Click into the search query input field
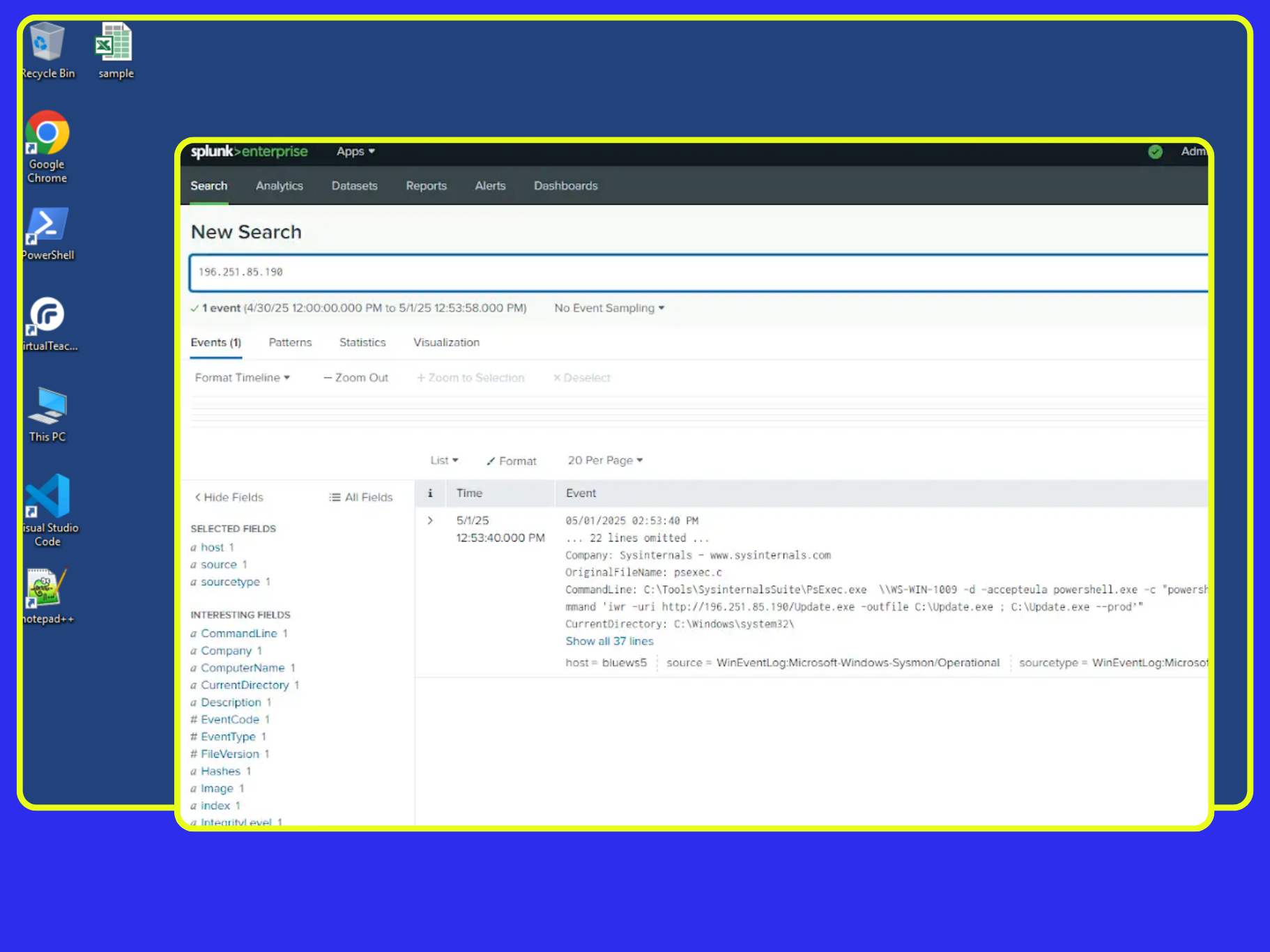Image resolution: width=1270 pixels, height=952 pixels. click(x=698, y=272)
